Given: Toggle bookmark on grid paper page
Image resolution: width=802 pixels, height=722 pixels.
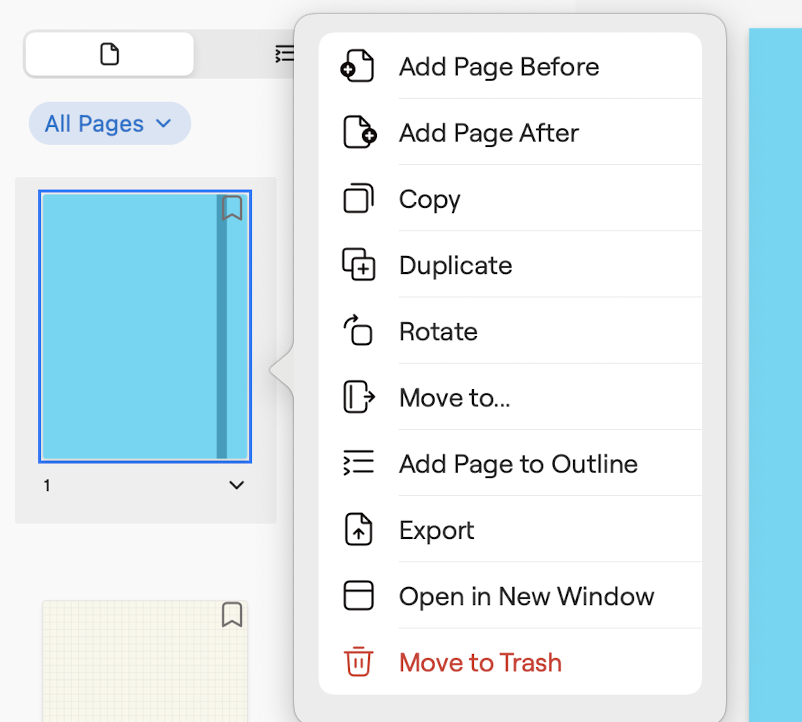Looking at the screenshot, I should [x=232, y=614].
